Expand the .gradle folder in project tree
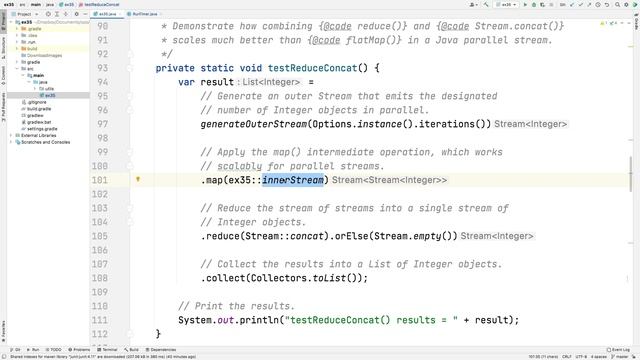 [17, 29]
